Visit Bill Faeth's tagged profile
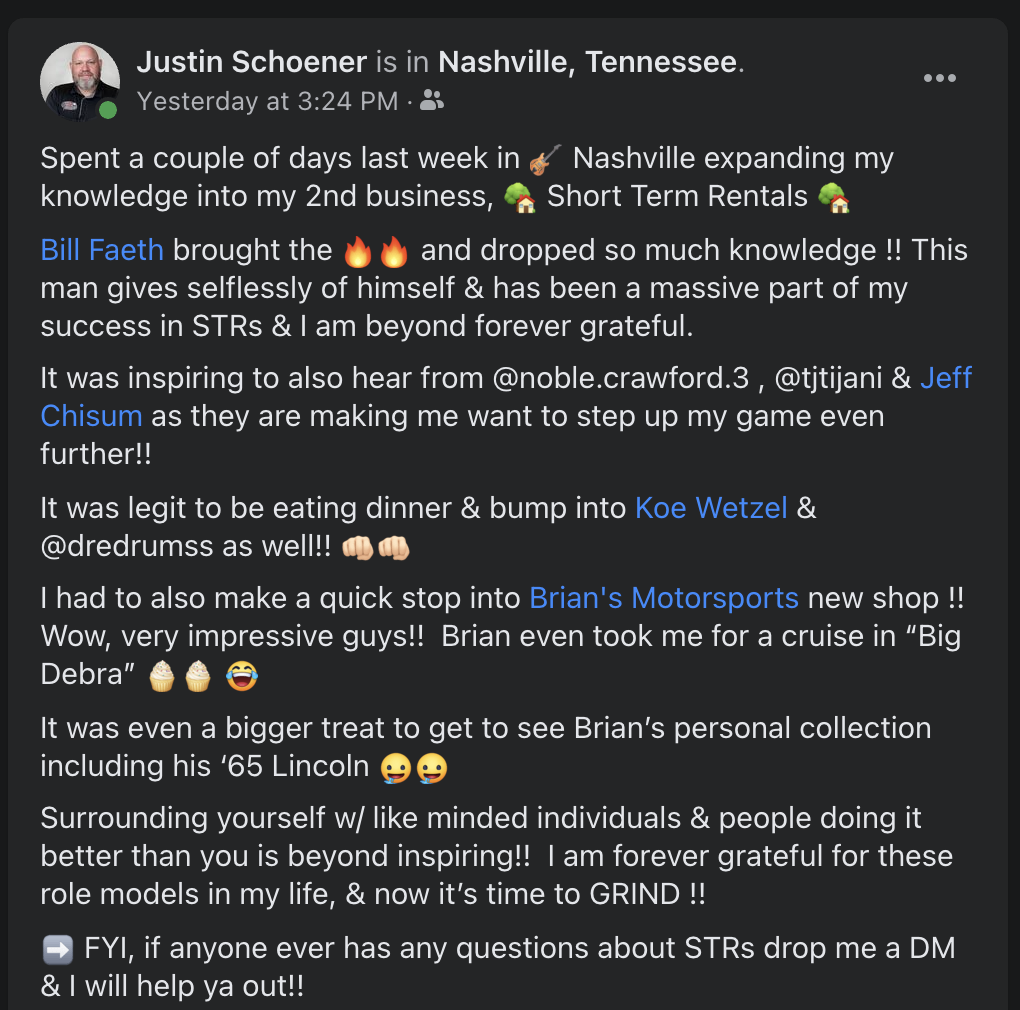This screenshot has width=1020, height=1010. point(101,250)
